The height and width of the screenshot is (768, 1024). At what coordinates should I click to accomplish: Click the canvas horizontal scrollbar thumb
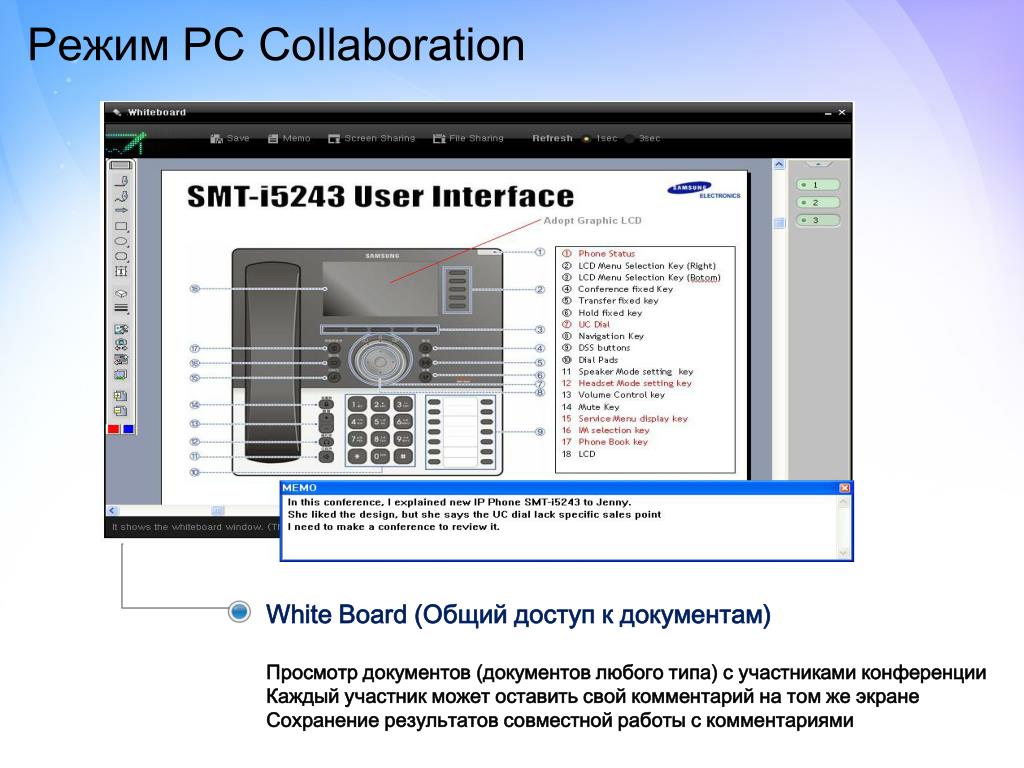pos(217,511)
